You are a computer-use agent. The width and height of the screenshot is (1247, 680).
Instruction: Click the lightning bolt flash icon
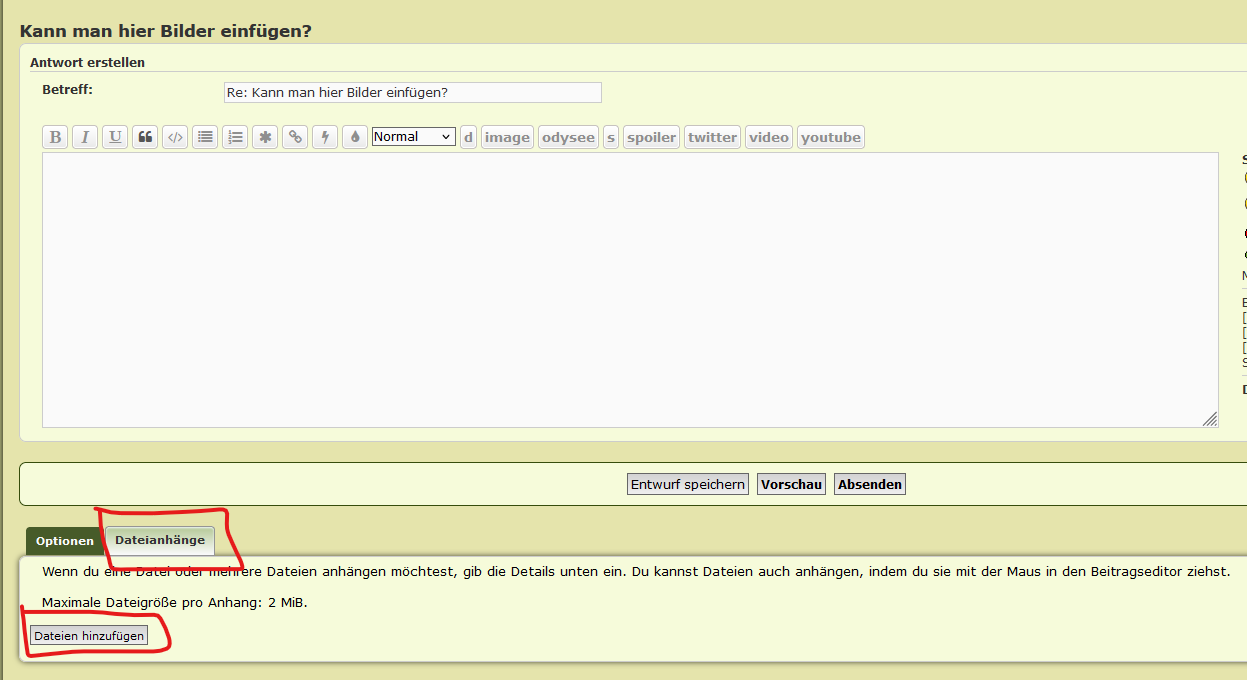coord(325,137)
